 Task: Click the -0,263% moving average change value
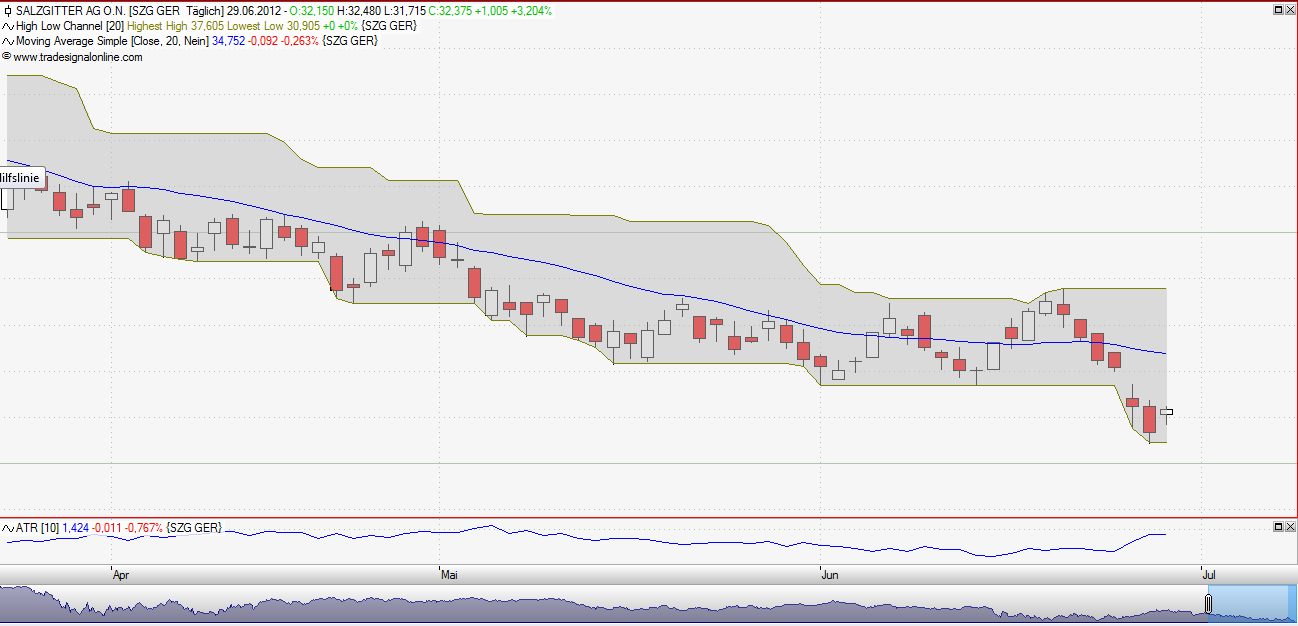click(x=299, y=41)
